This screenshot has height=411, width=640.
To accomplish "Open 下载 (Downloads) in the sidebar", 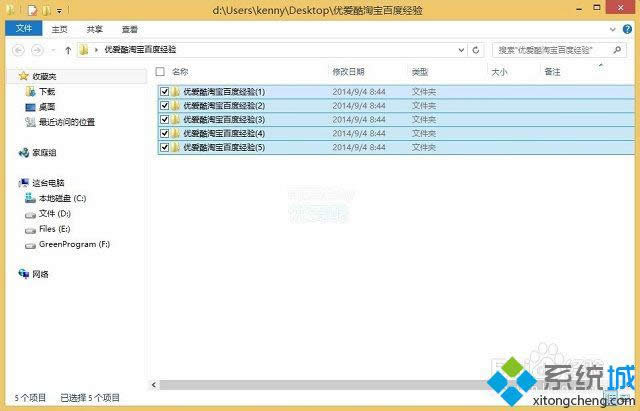I will coord(46,91).
